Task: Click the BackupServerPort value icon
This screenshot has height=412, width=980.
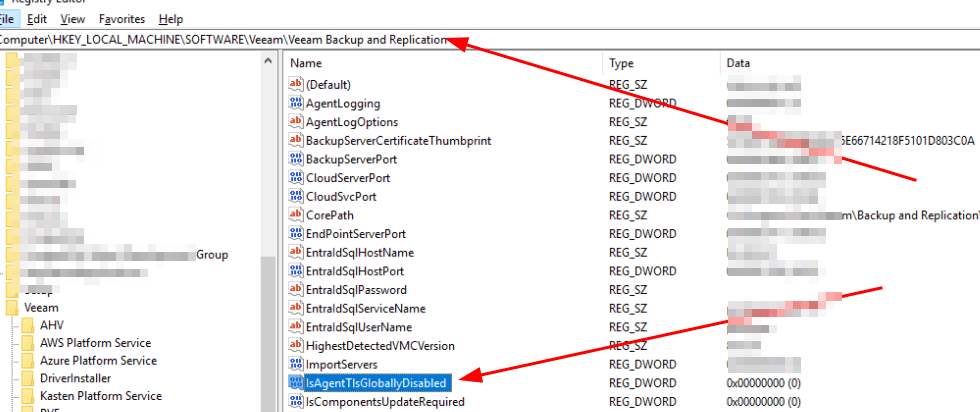Action: point(296,159)
